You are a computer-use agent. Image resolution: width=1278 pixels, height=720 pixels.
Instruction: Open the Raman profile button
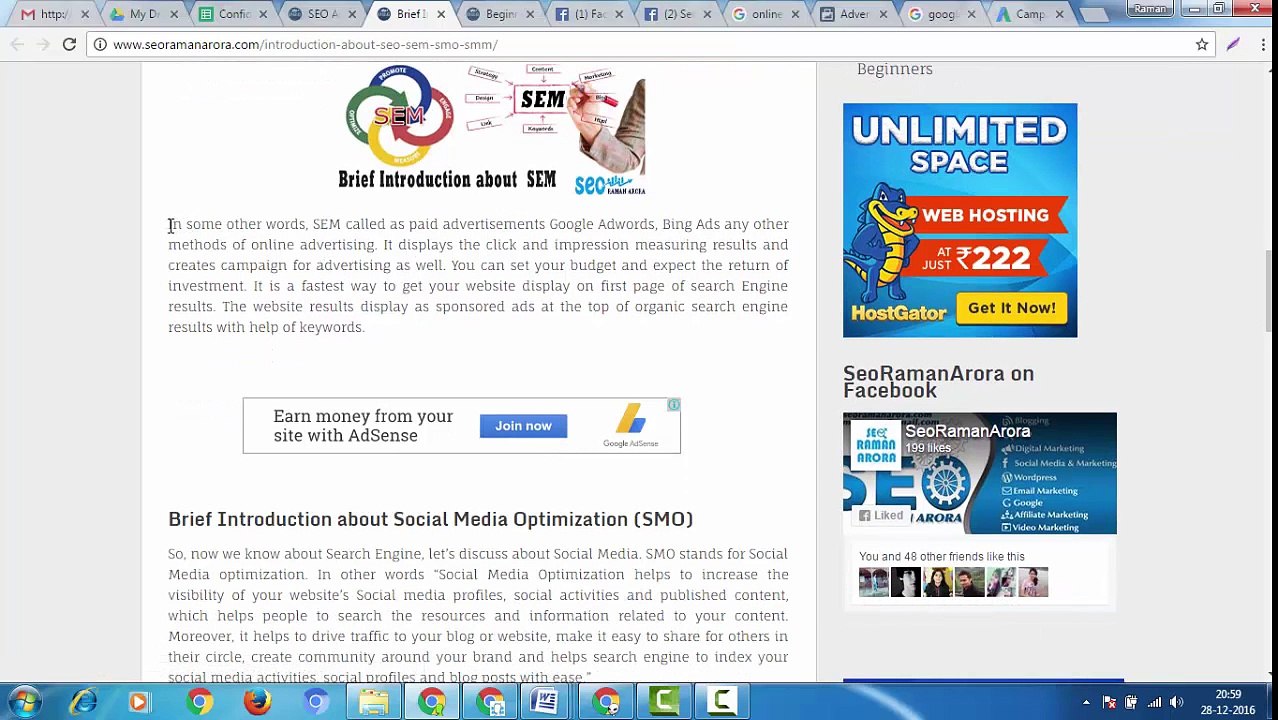pyautogui.click(x=1150, y=9)
